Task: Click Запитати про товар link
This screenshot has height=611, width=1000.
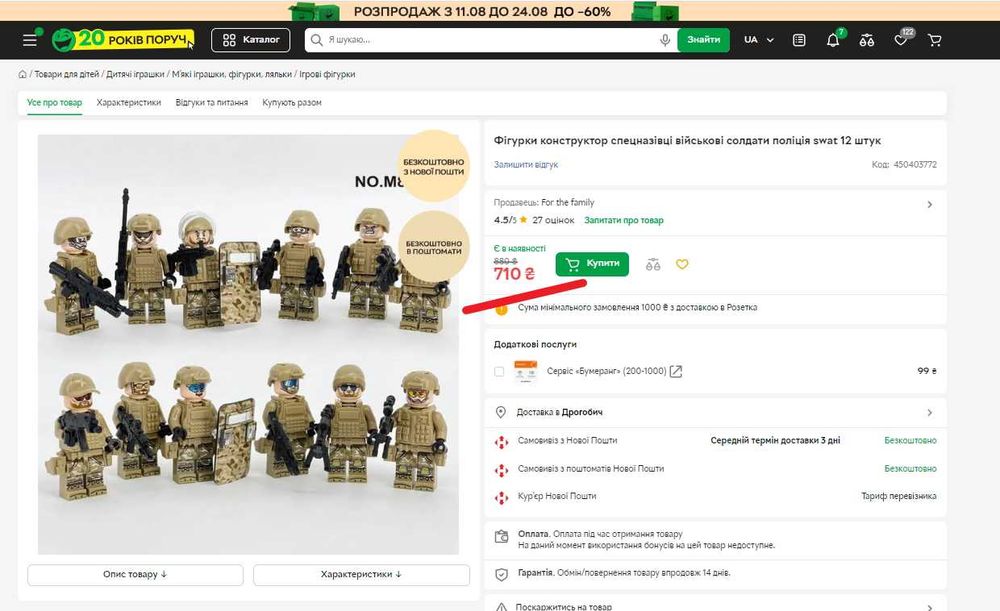Action: 624,220
